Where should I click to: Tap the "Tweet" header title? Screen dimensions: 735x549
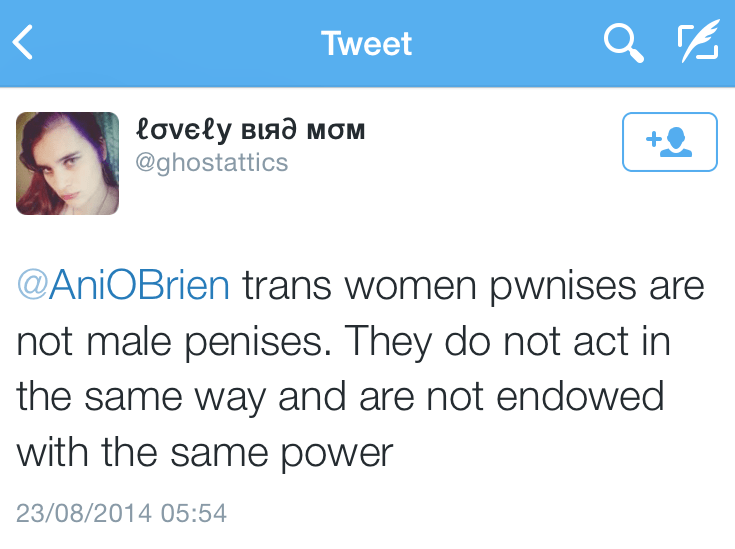(367, 43)
